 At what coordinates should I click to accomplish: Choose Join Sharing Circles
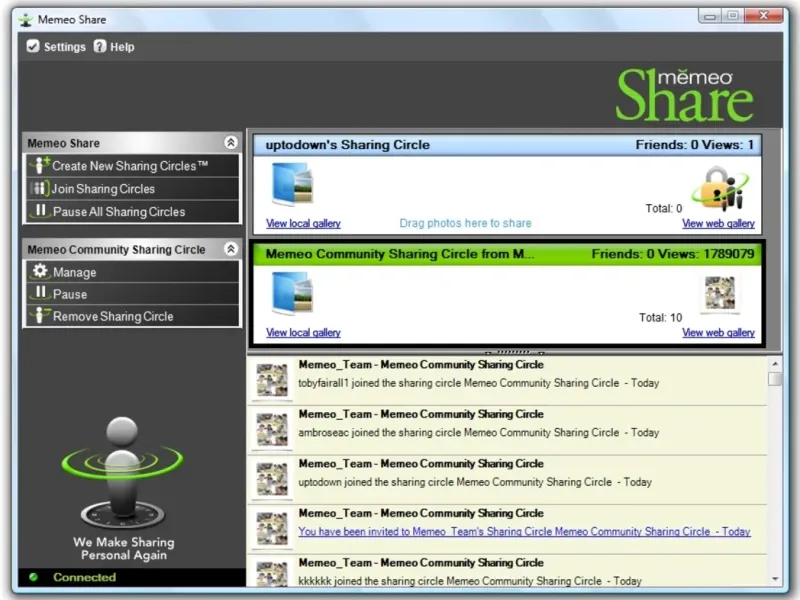point(133,189)
